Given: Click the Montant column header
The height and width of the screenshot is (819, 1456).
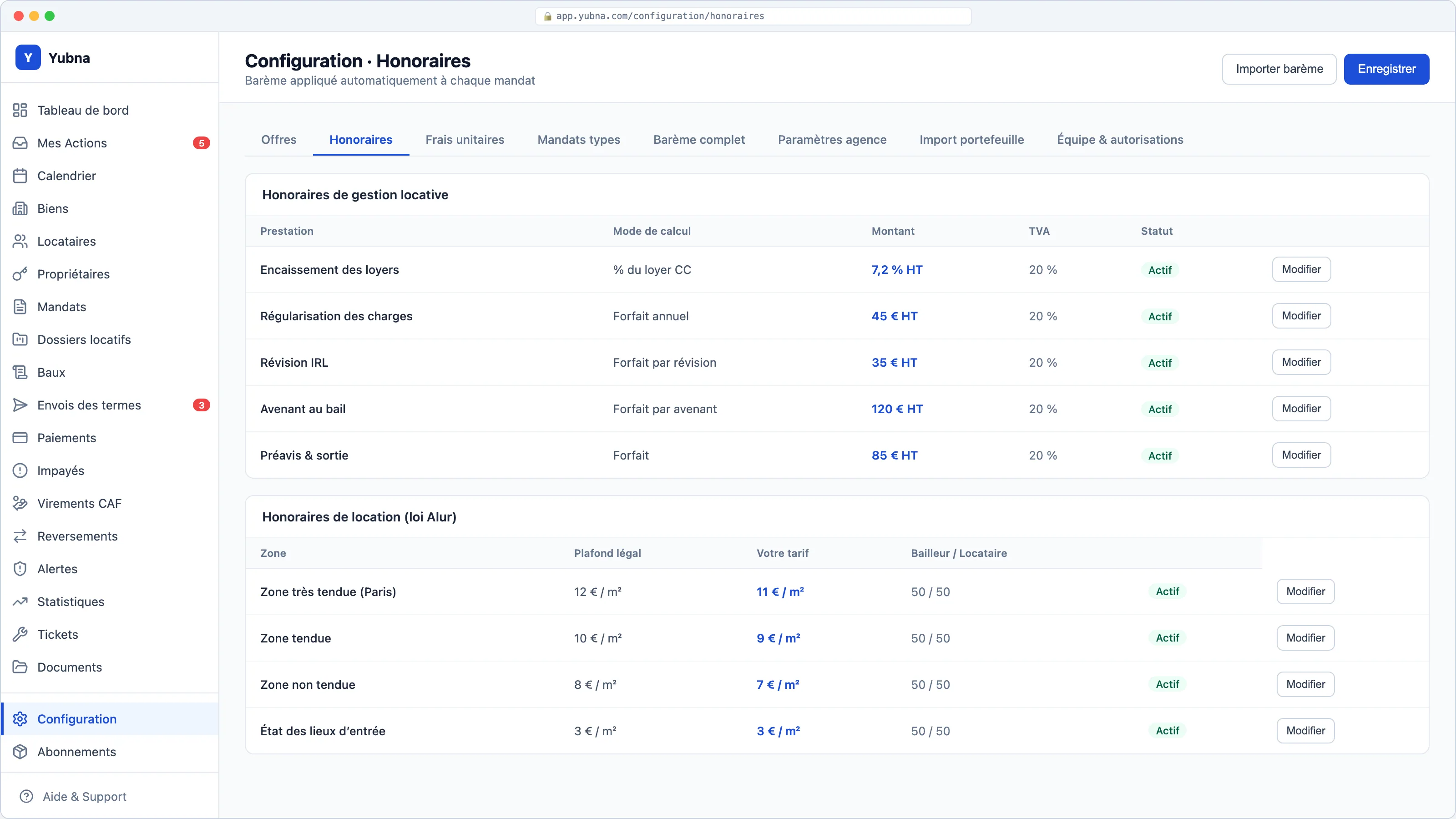Looking at the screenshot, I should click(x=892, y=231).
